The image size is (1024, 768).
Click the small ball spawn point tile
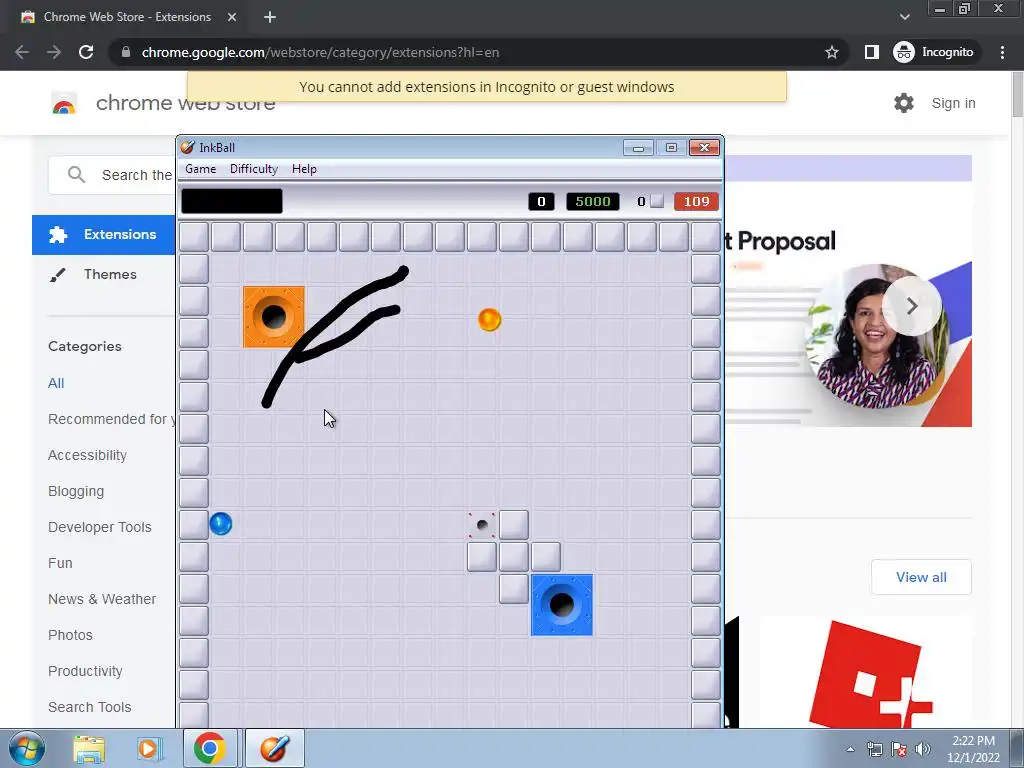(x=482, y=524)
